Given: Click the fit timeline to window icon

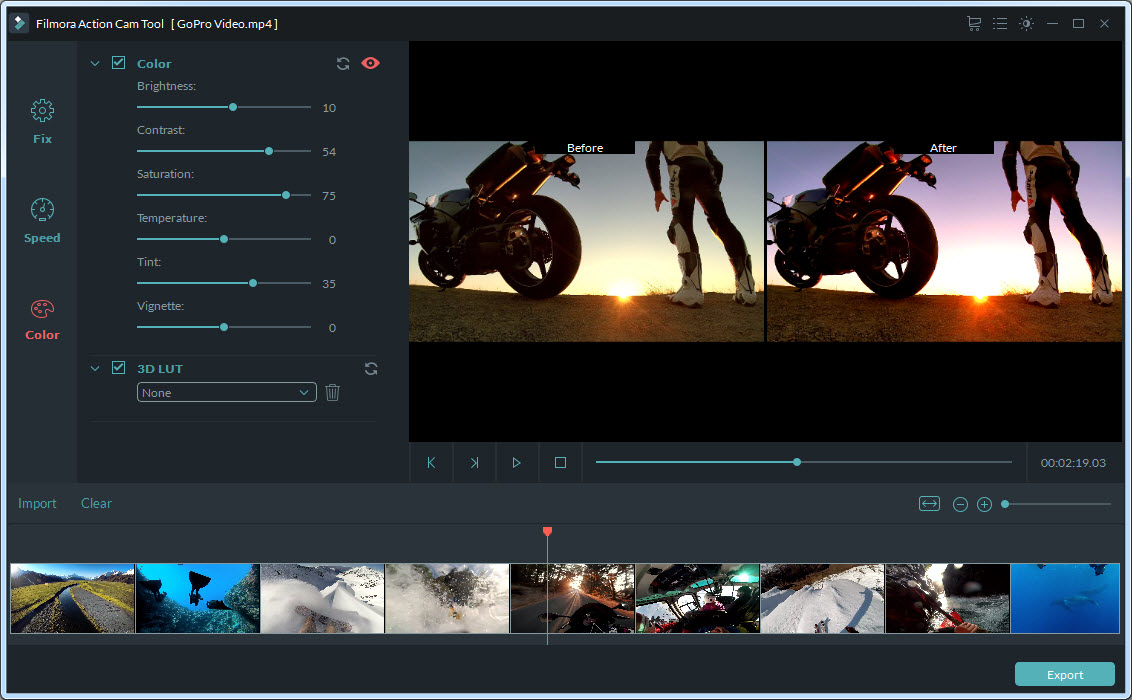Looking at the screenshot, I should click(x=929, y=504).
